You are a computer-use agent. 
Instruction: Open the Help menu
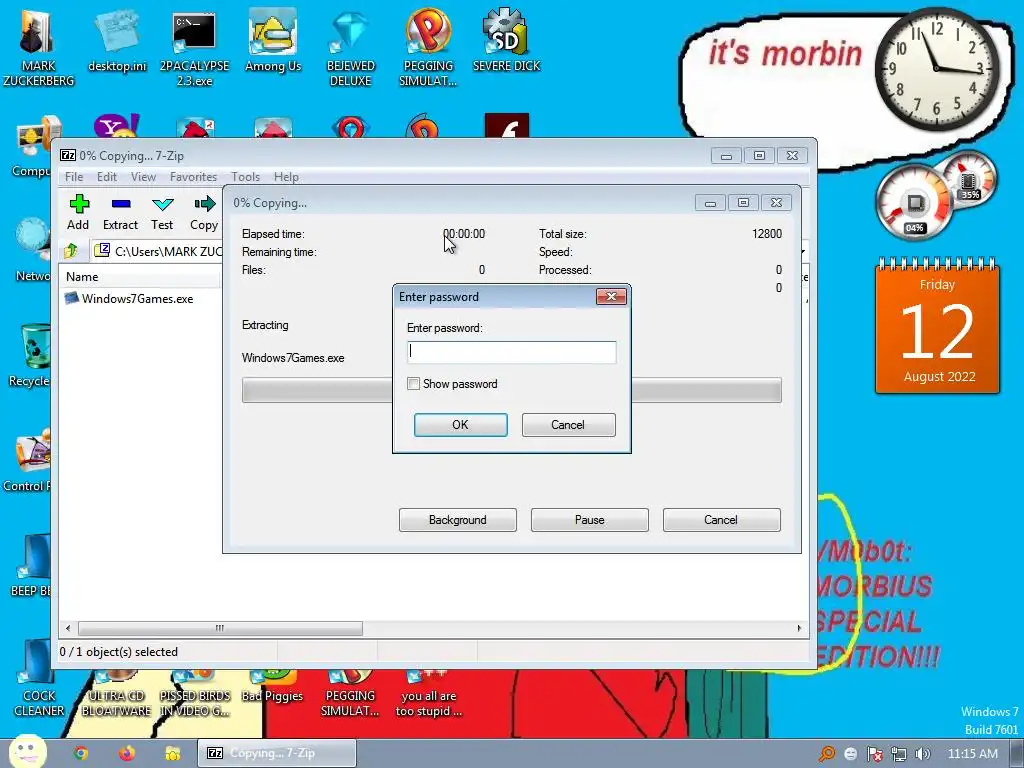coord(286,177)
